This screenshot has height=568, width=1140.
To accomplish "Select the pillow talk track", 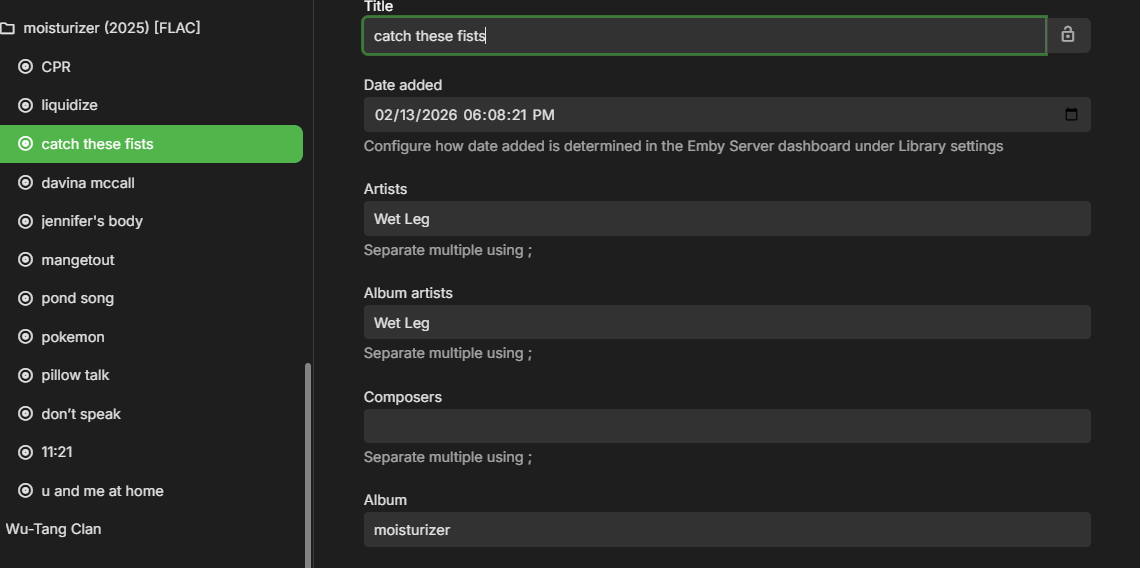I will tap(76, 375).
